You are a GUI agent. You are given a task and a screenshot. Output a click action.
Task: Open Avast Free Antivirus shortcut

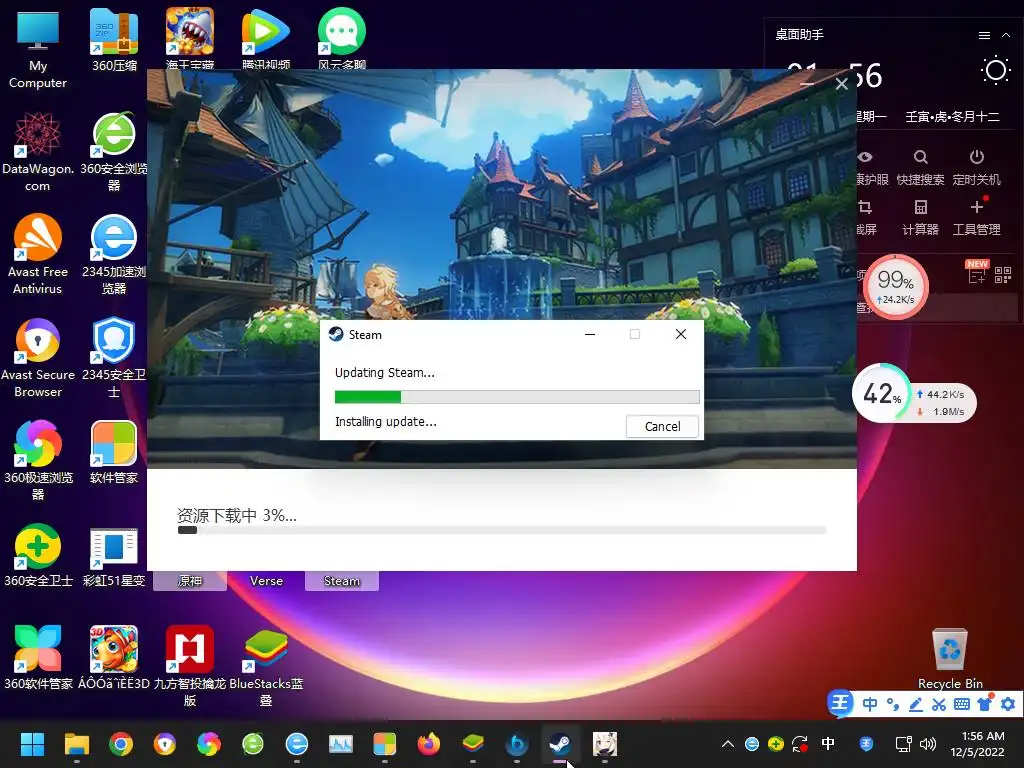tap(37, 254)
